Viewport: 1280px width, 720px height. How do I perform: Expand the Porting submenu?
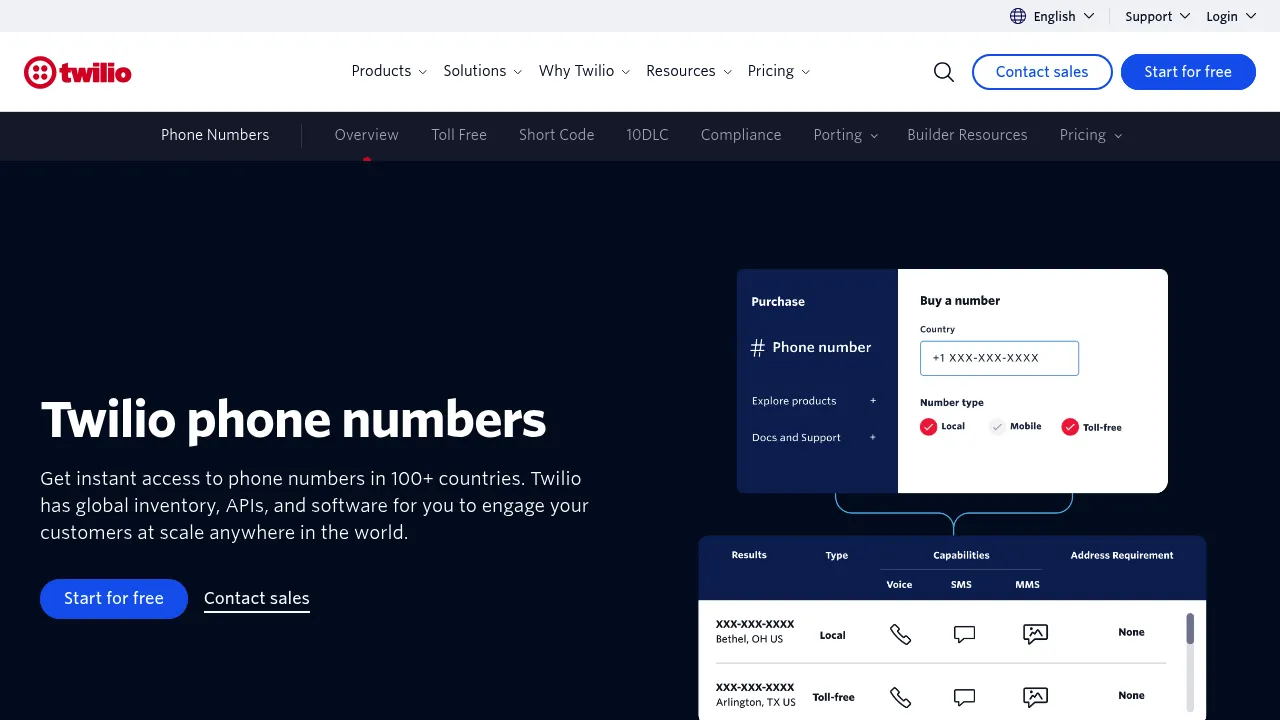(846, 135)
